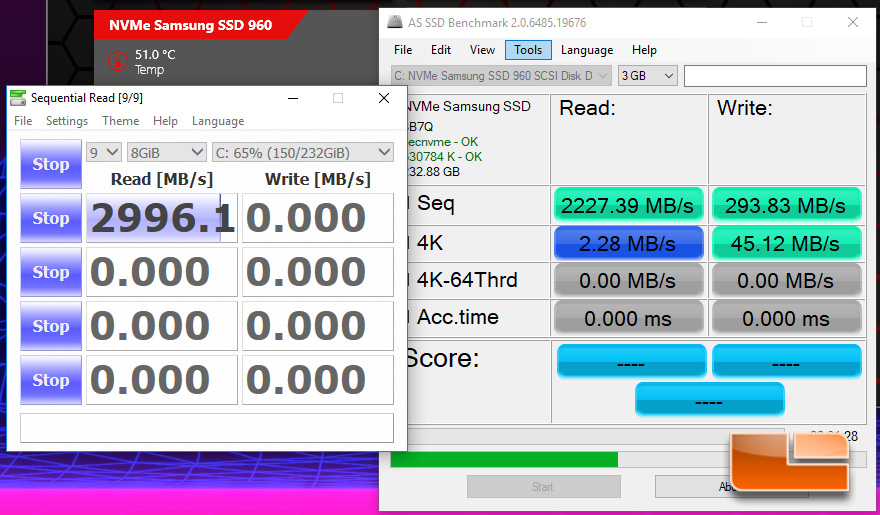Click the empty text field in AS SSD toolbar
The width and height of the screenshot is (880, 515).
pyautogui.click(x=775, y=76)
